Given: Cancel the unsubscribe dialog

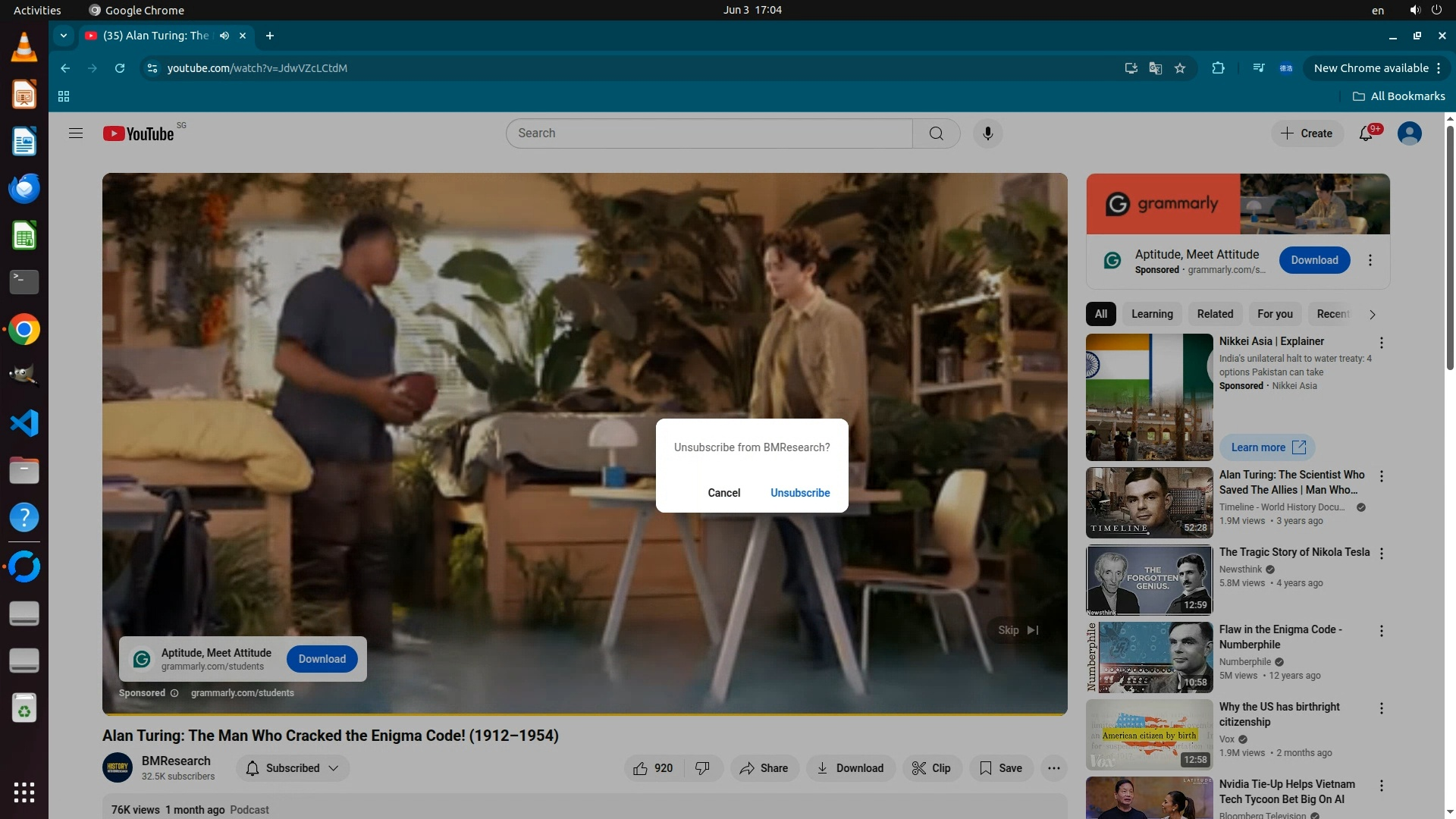Looking at the screenshot, I should [x=723, y=493].
